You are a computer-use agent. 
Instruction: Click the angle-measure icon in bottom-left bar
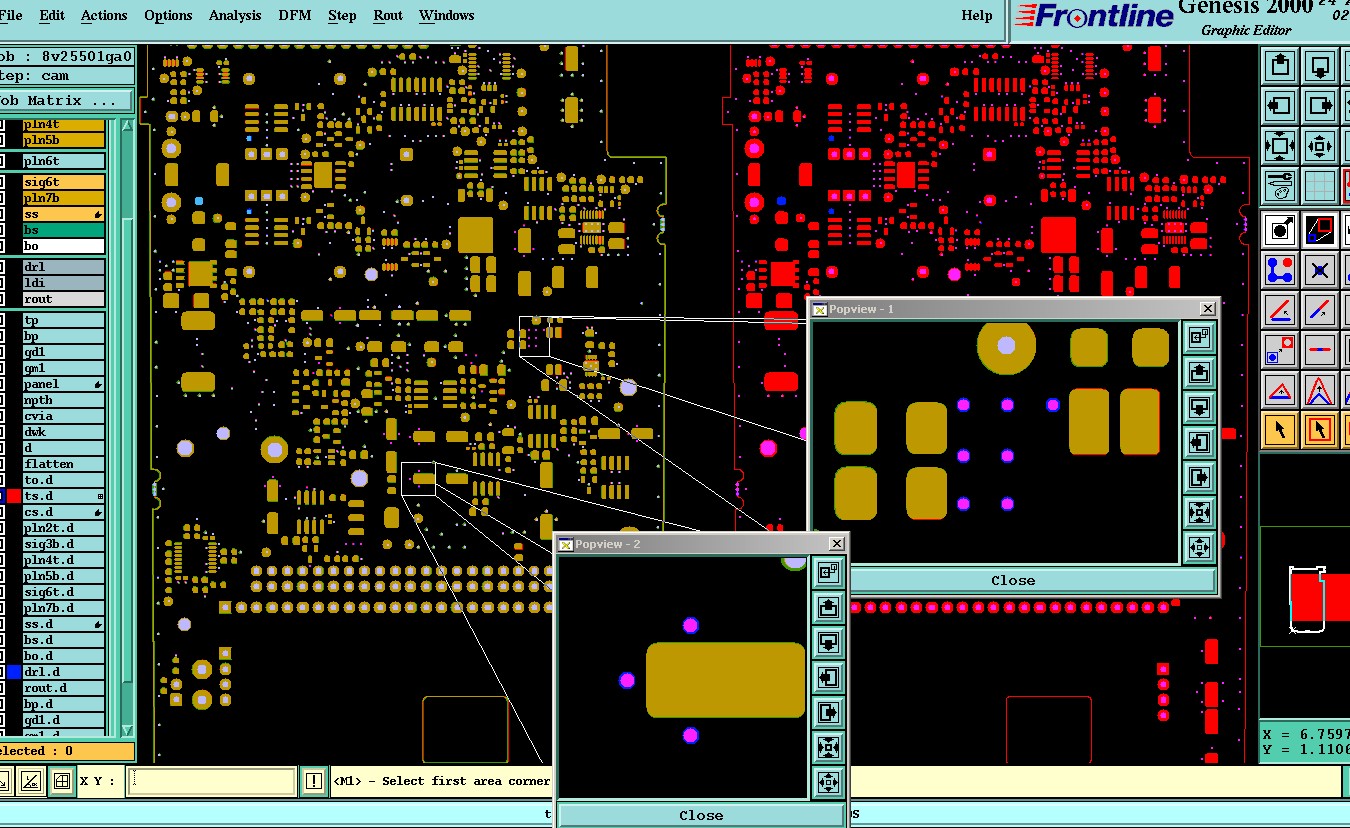[x=31, y=781]
